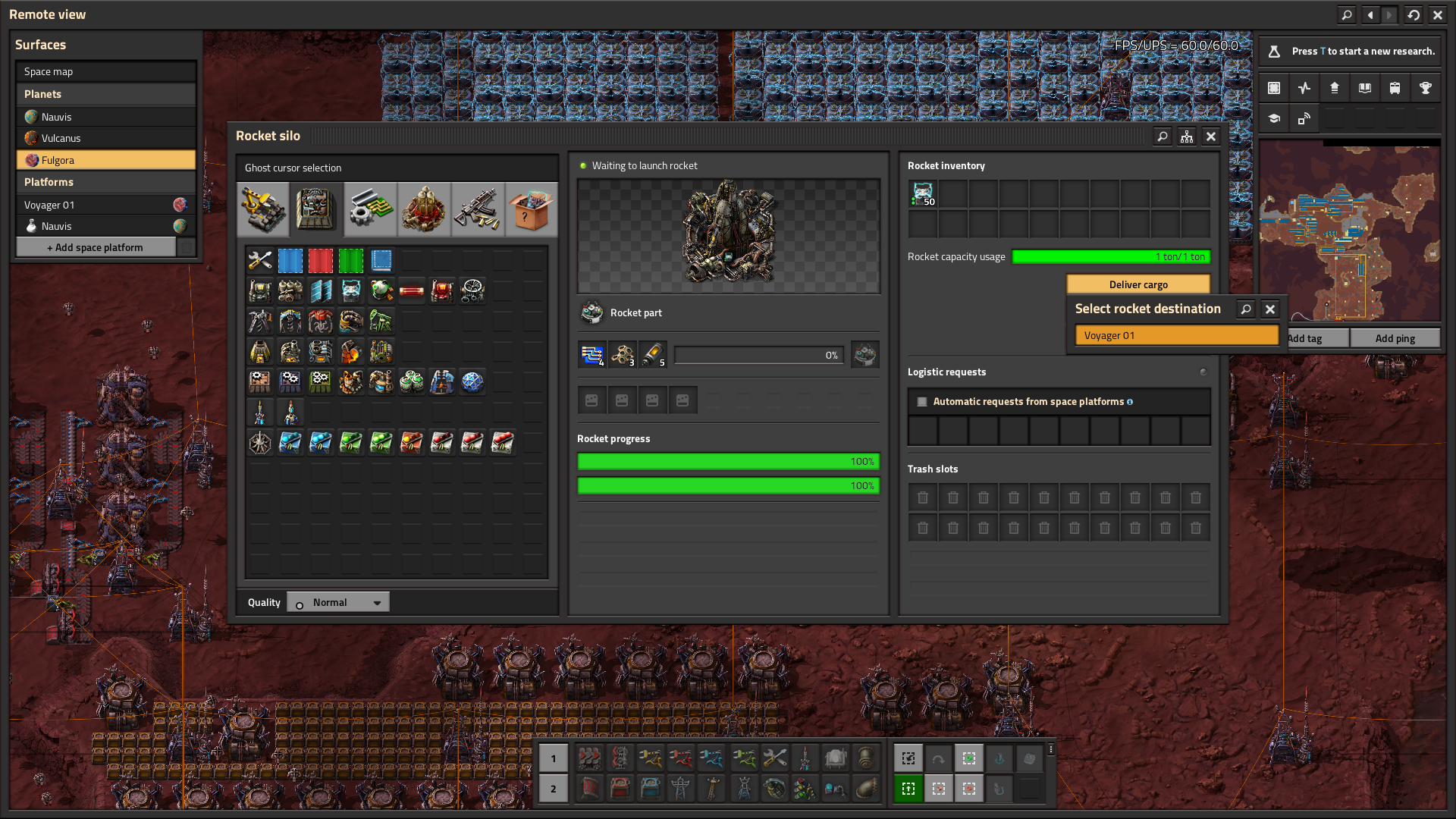Open the Quality Normal dropdown

point(338,603)
